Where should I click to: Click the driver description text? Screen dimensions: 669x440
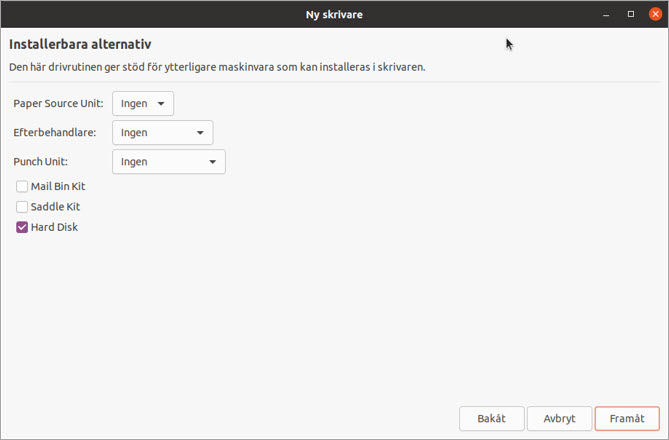pos(217,67)
